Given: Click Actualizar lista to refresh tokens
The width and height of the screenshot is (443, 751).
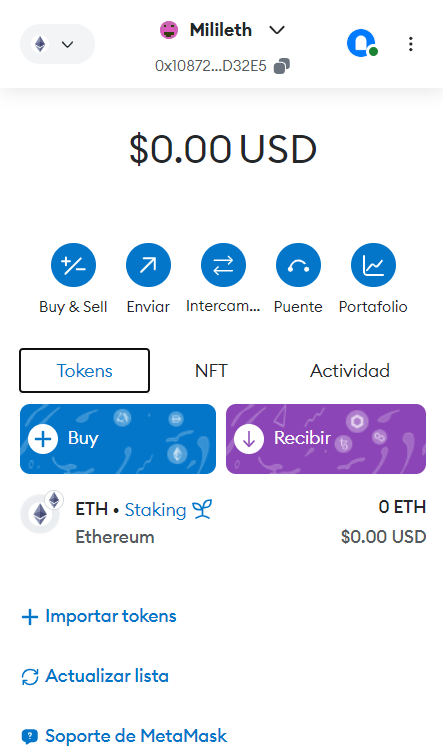Looking at the screenshot, I should point(95,676).
